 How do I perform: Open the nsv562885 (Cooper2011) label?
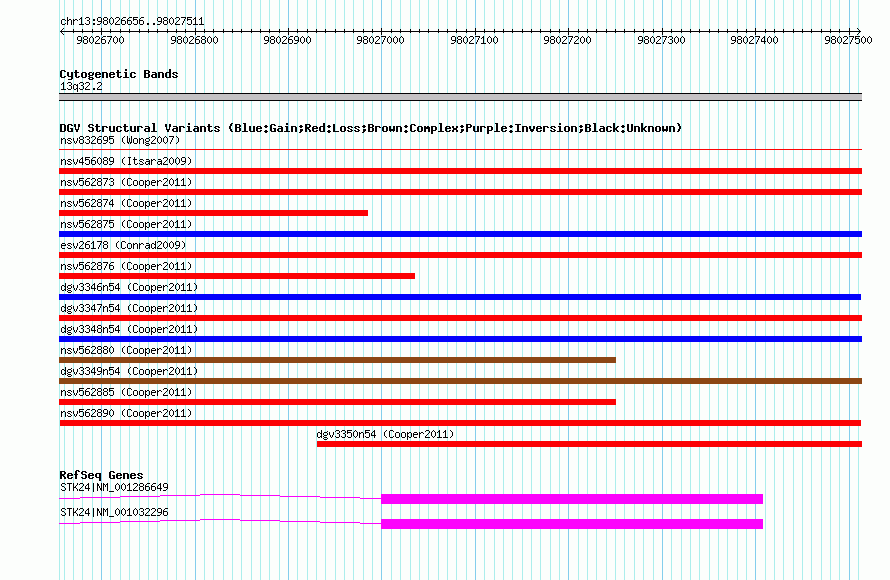coord(126,392)
